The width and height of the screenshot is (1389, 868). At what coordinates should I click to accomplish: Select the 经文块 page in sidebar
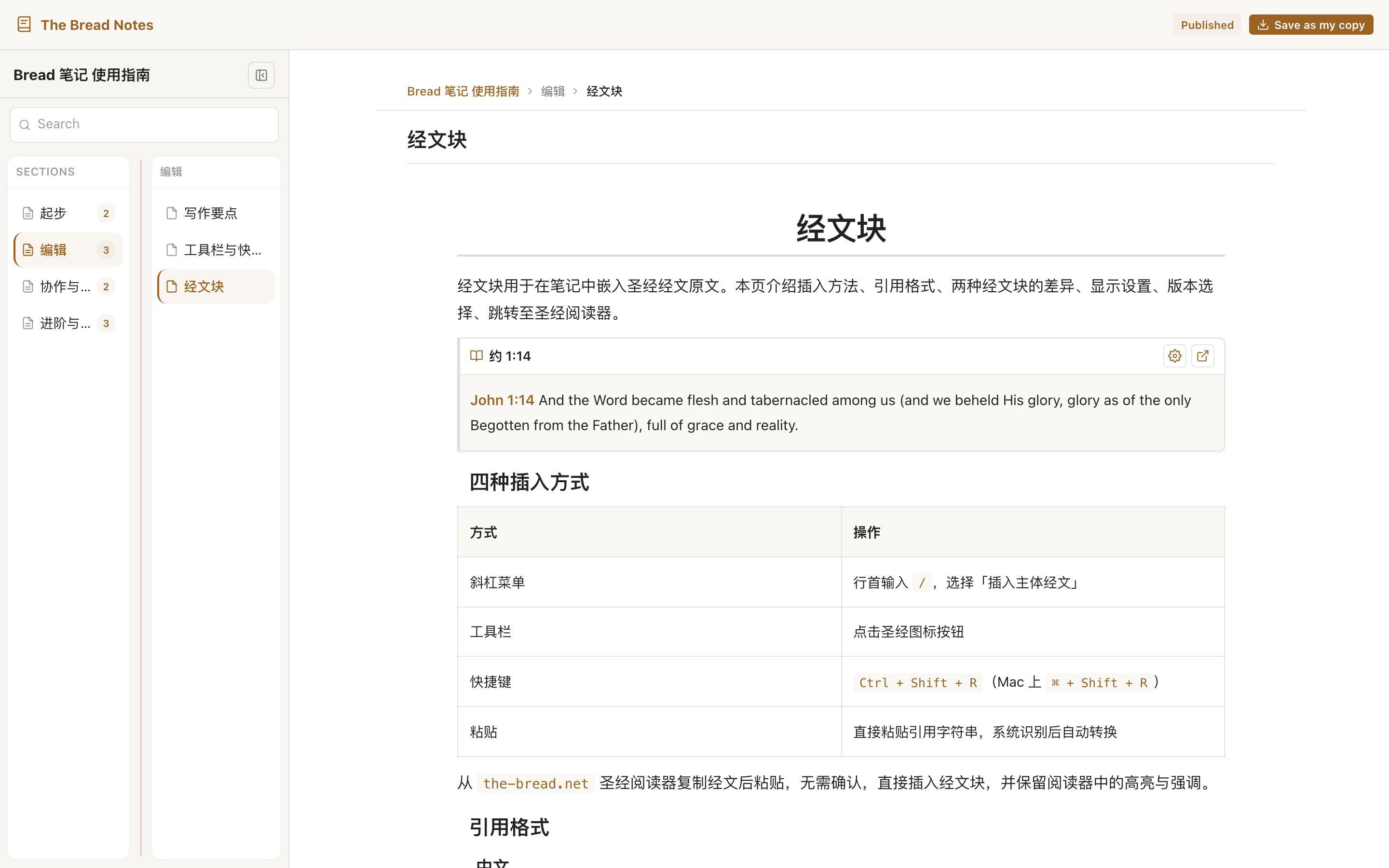tap(216, 286)
